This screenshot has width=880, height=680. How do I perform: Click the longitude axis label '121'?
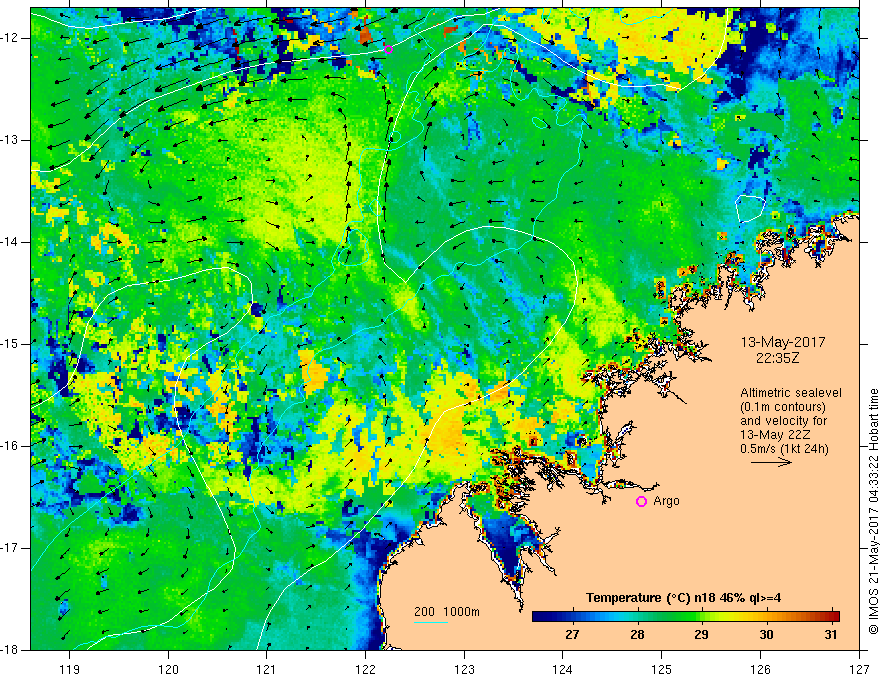[x=267, y=669]
